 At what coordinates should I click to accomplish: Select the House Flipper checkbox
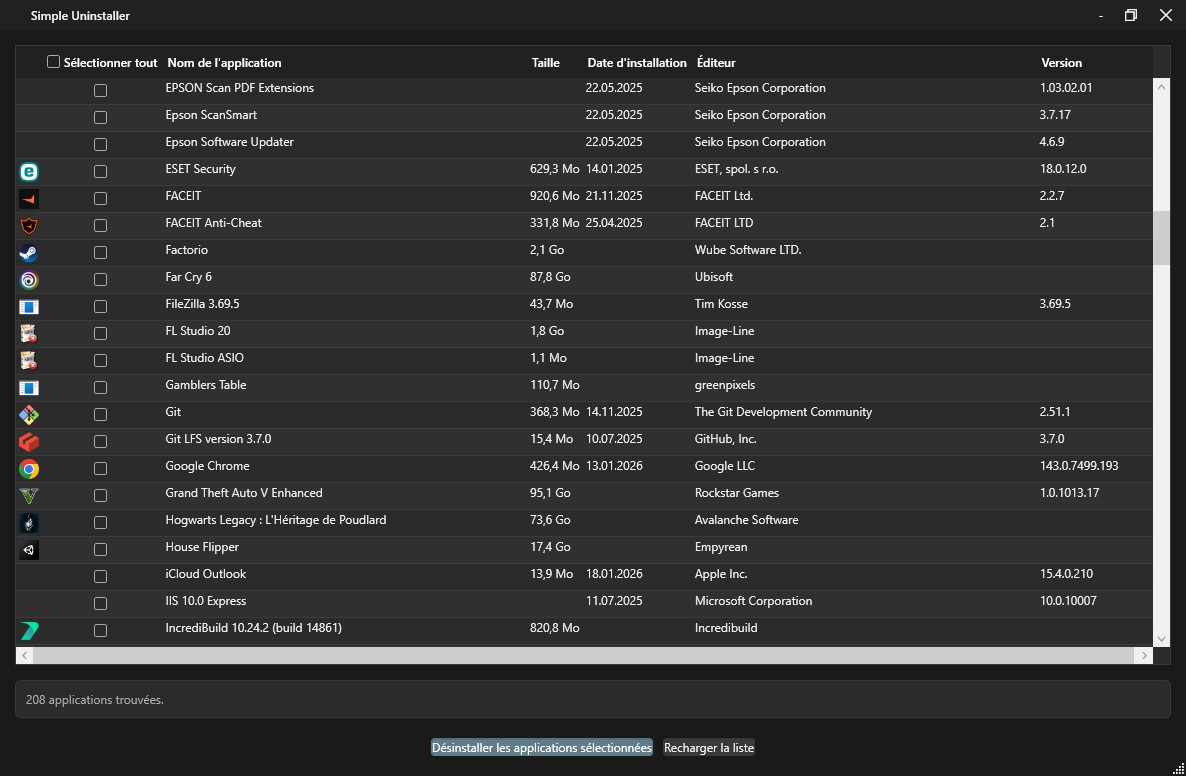coord(100,550)
